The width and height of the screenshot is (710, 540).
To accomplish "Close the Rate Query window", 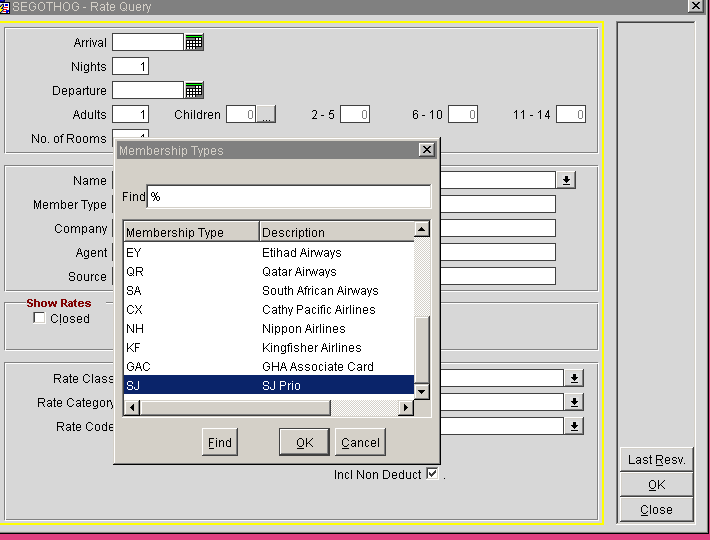I will coord(696,5).
